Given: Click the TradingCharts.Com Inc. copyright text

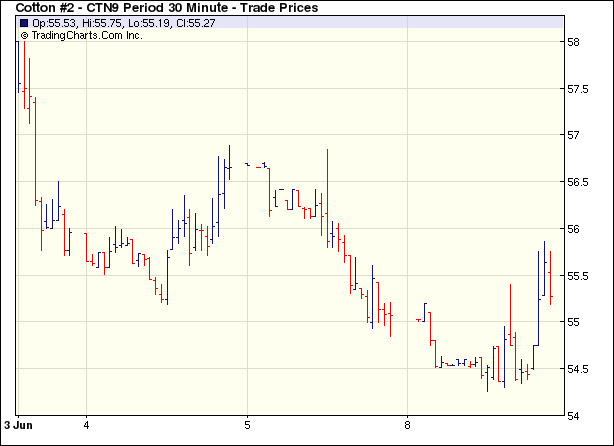Looking at the screenshot, I should coord(82,35).
